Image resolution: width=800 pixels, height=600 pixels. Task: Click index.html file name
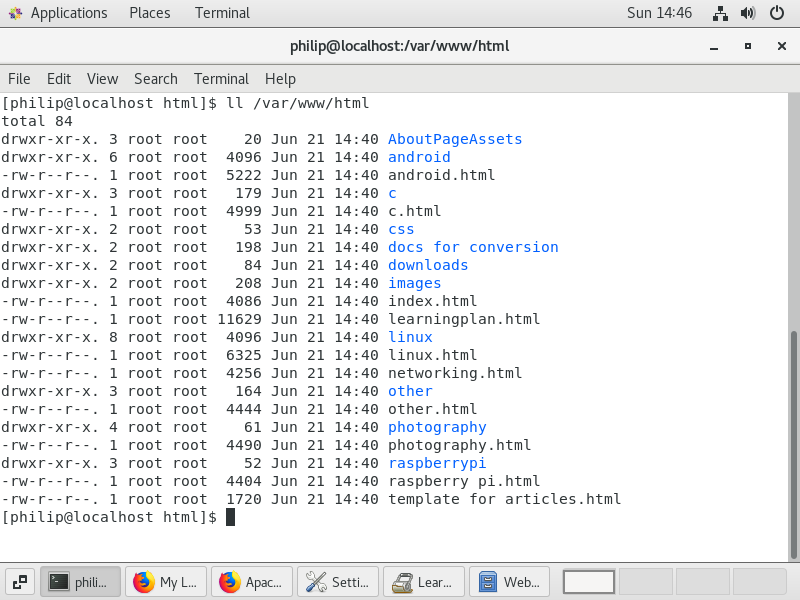(432, 301)
